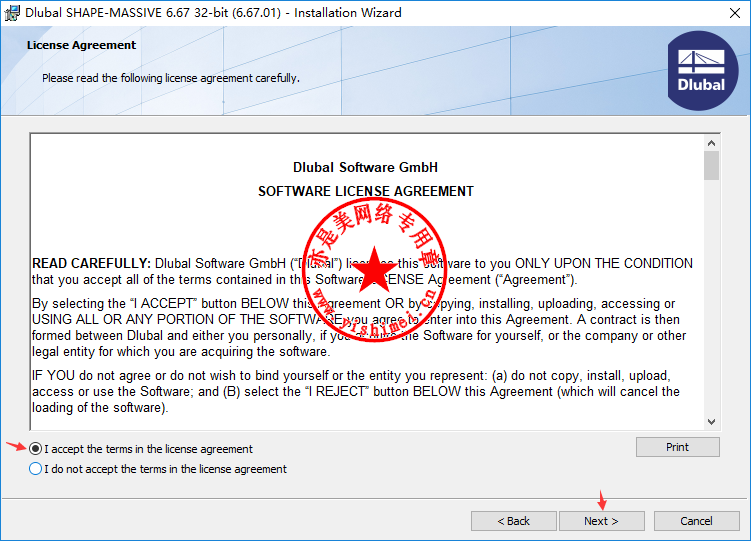Viewport: 751px width, 541px height.
Task: Go back with the < Back button
Action: (x=513, y=521)
